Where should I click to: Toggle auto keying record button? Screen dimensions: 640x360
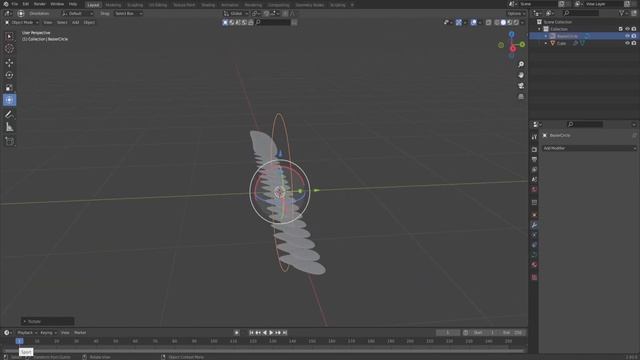pos(236,333)
